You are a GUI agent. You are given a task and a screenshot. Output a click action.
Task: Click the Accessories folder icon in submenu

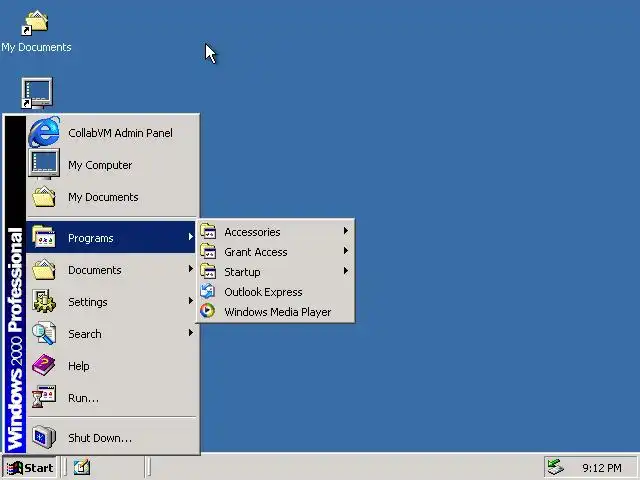[208, 231]
